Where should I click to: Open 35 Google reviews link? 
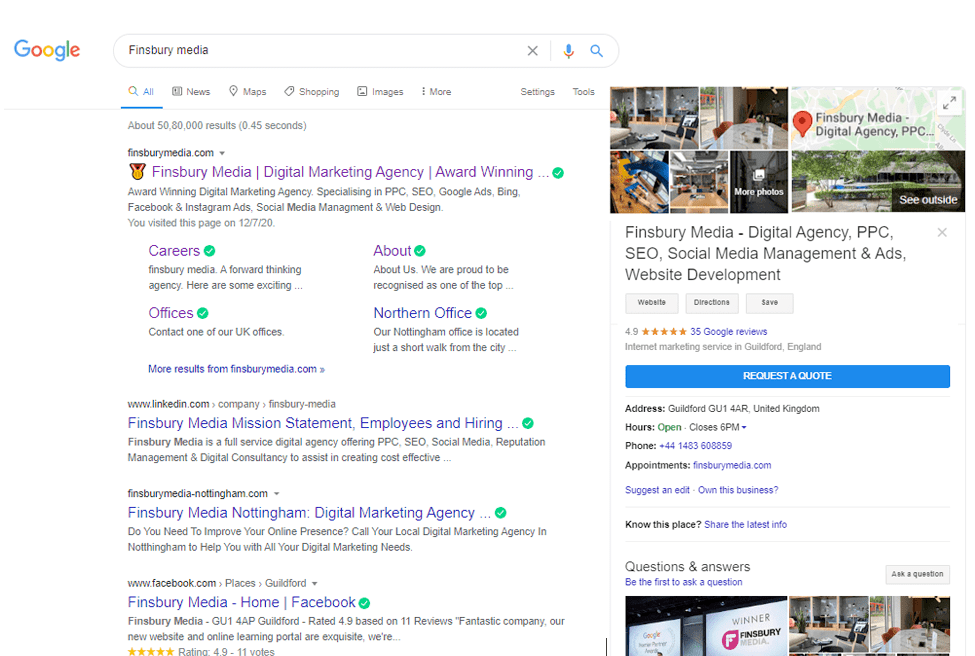729,332
